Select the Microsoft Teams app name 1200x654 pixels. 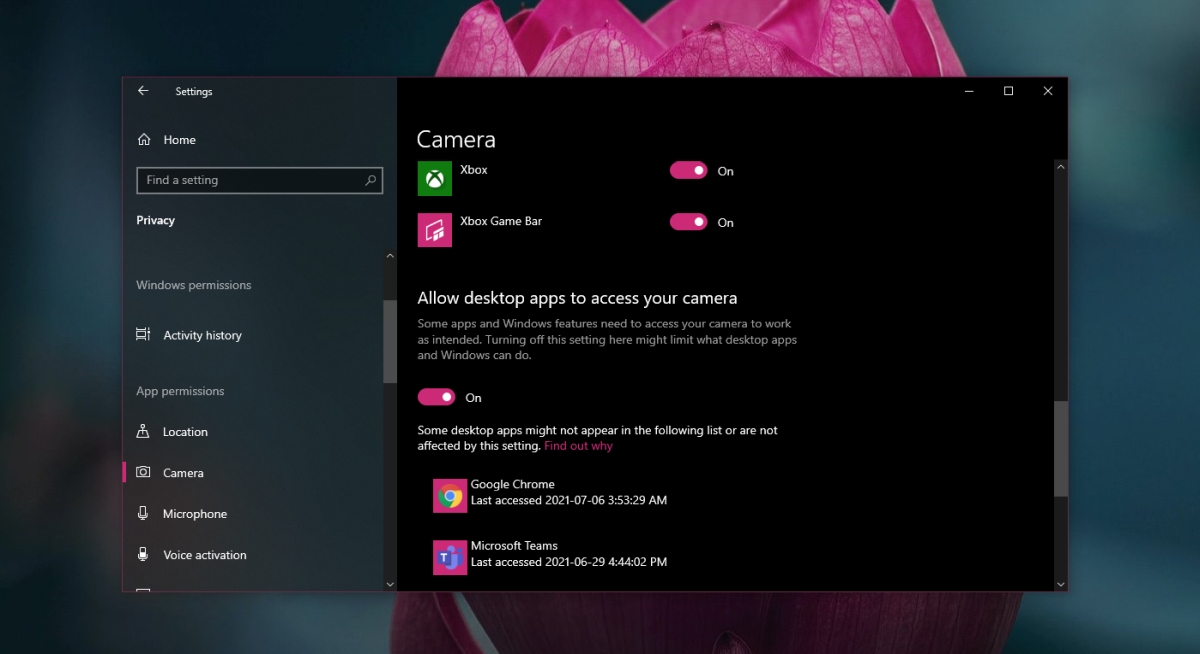pyautogui.click(x=514, y=546)
